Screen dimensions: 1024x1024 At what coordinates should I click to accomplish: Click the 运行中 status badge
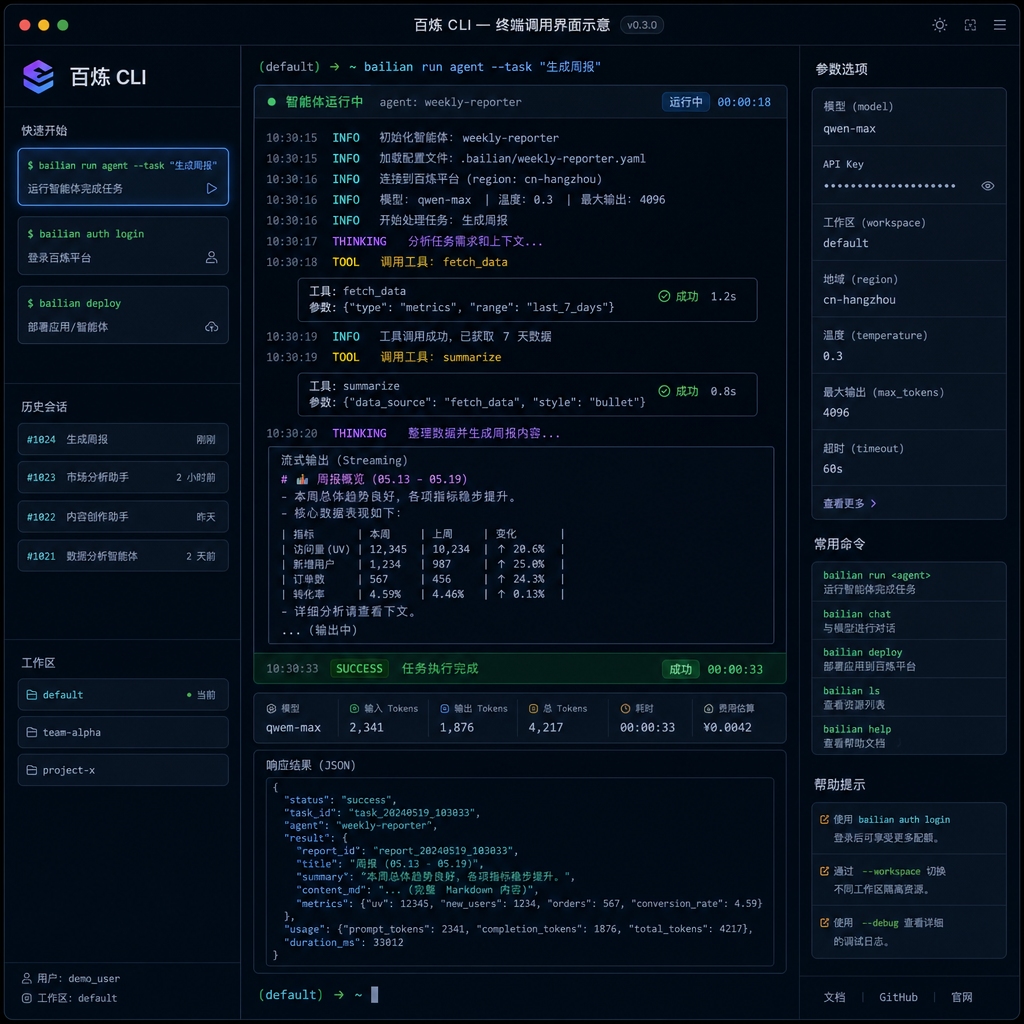[686, 102]
